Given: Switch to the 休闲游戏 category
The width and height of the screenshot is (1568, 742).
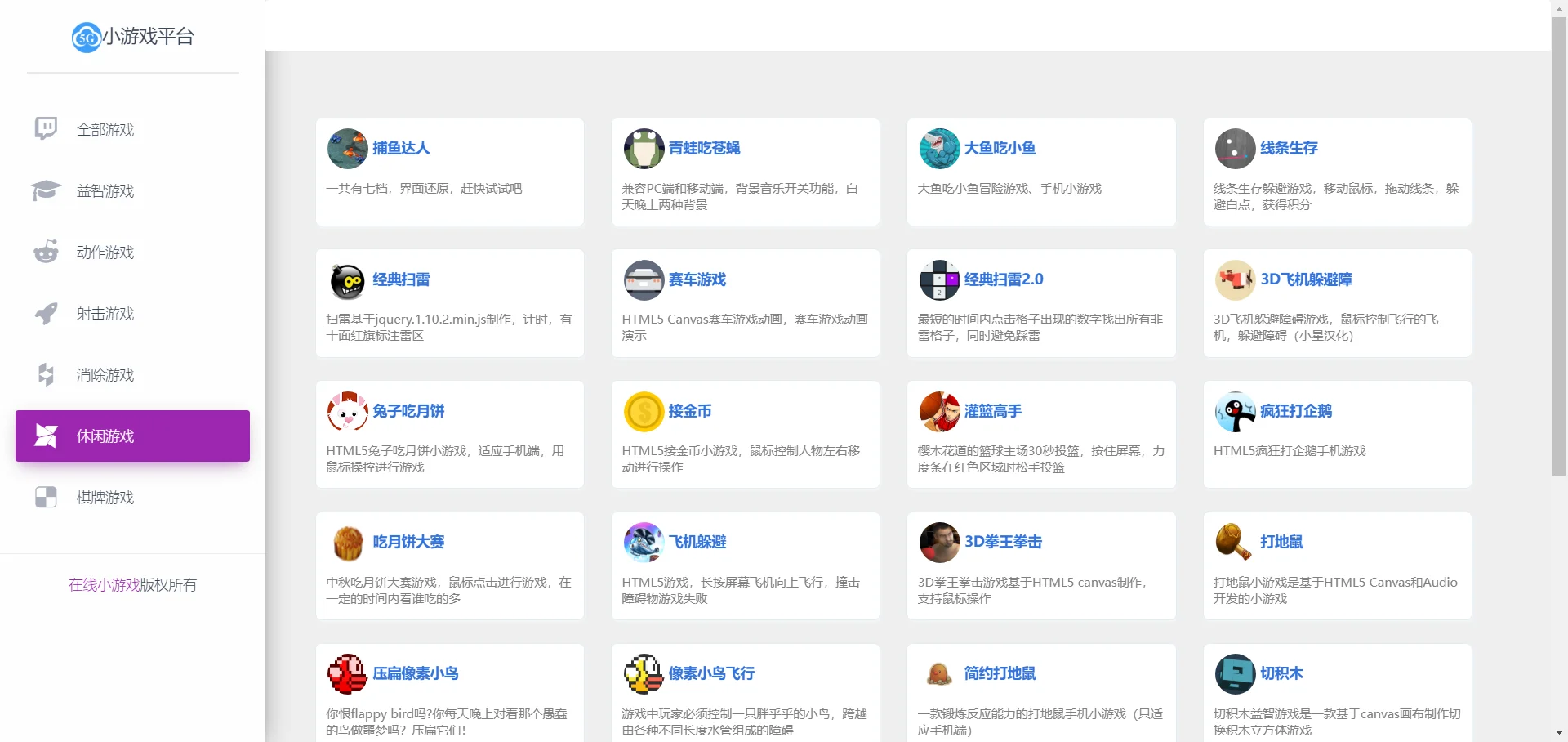Looking at the screenshot, I should (x=105, y=436).
